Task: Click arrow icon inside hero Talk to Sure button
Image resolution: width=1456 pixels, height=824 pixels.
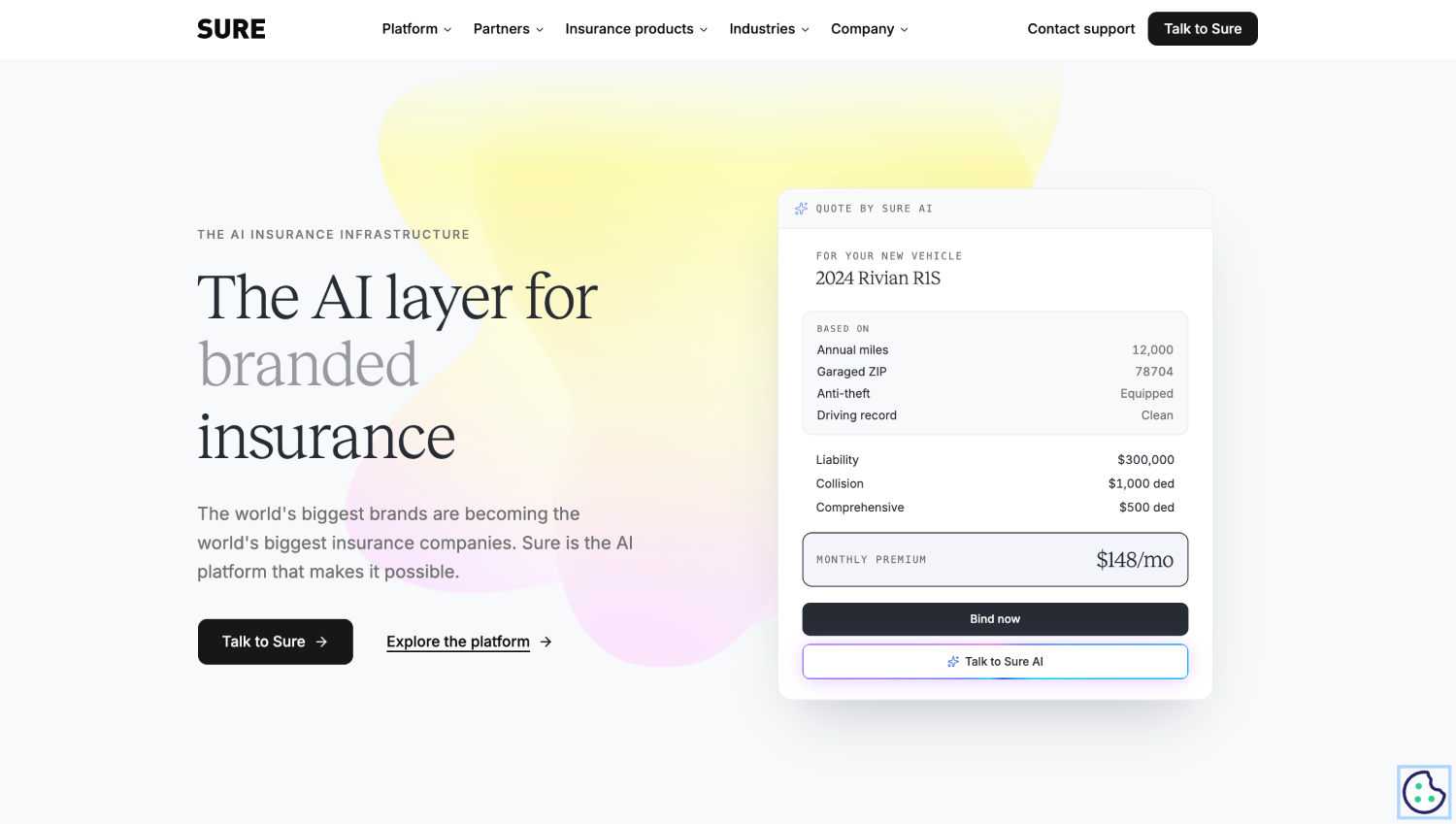Action: pos(321,642)
